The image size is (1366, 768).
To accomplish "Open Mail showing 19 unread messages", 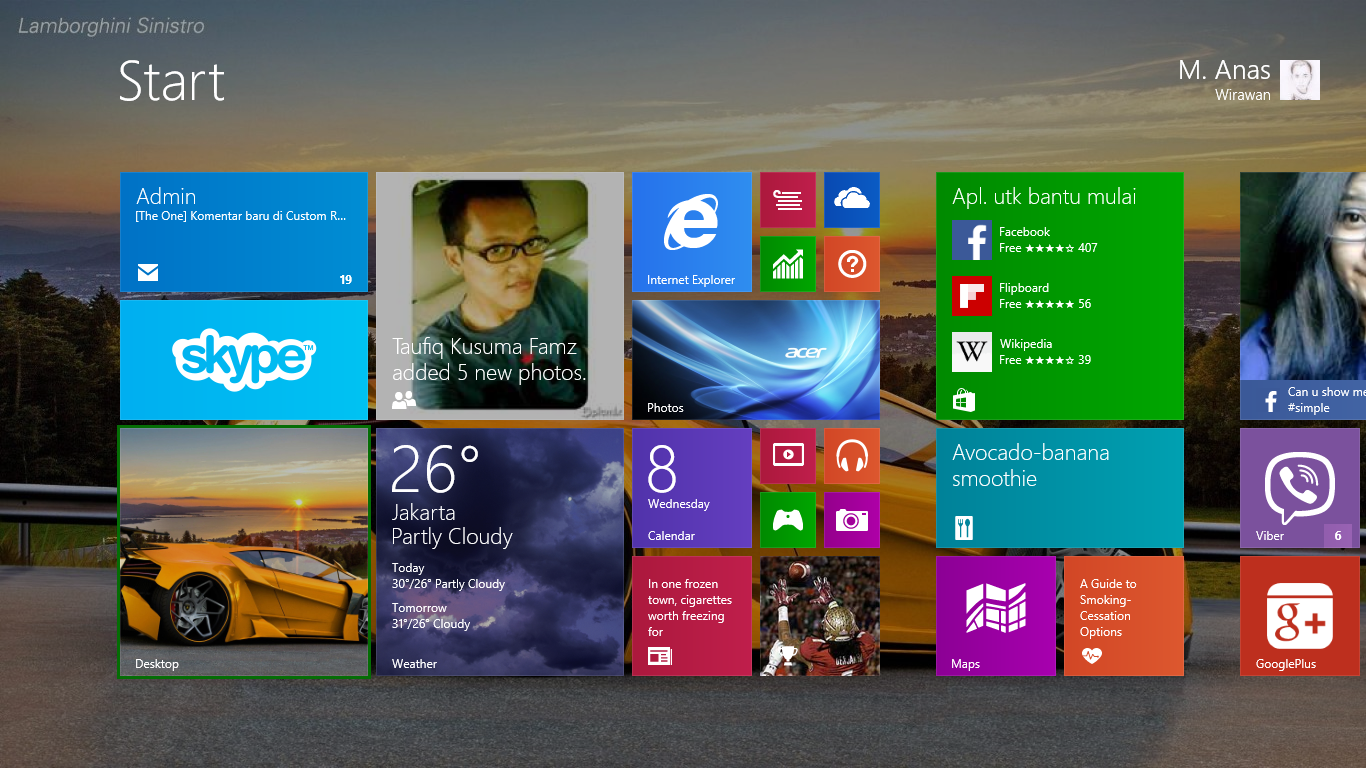I will click(243, 232).
